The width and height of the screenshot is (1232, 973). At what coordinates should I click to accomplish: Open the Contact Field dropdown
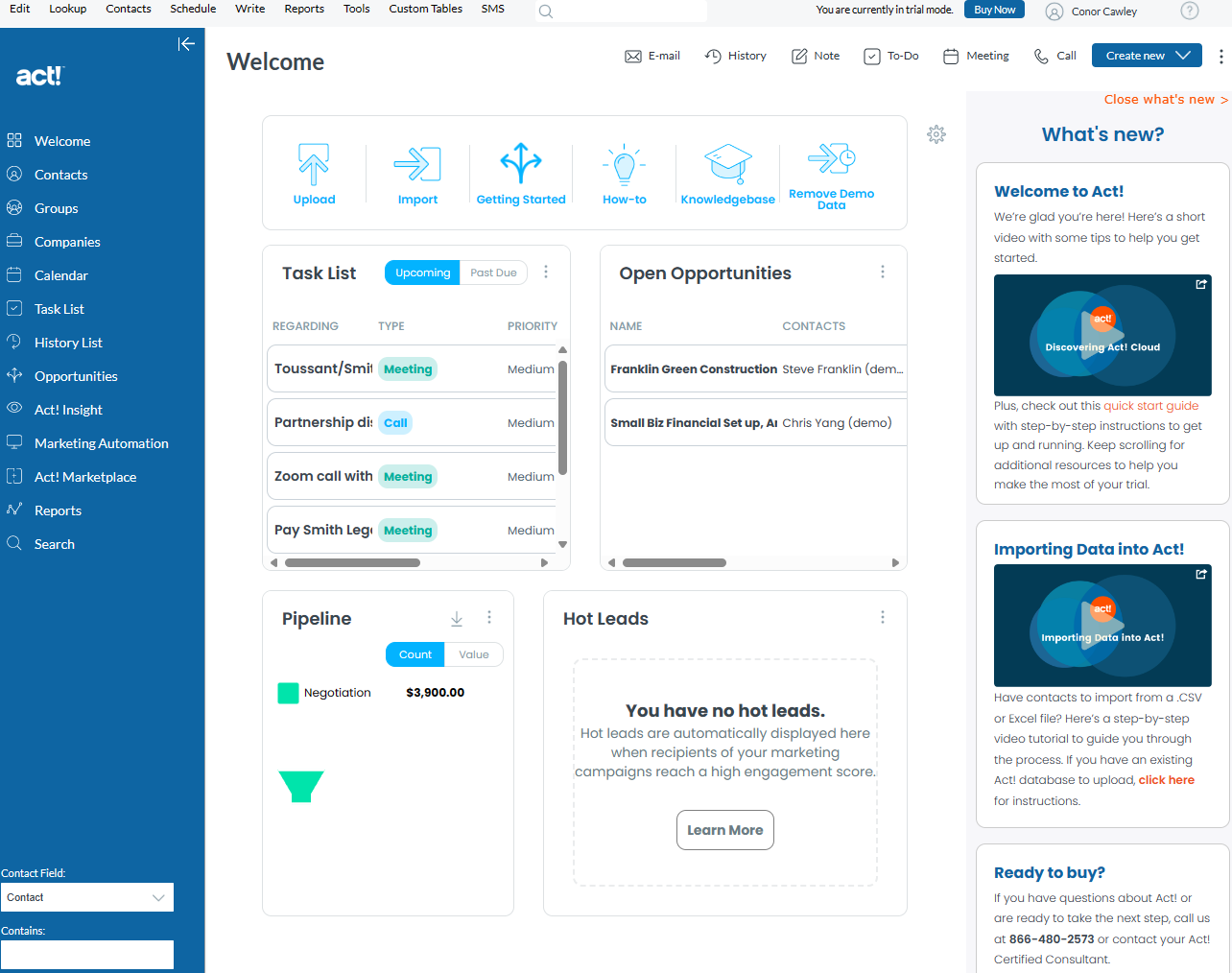87,897
